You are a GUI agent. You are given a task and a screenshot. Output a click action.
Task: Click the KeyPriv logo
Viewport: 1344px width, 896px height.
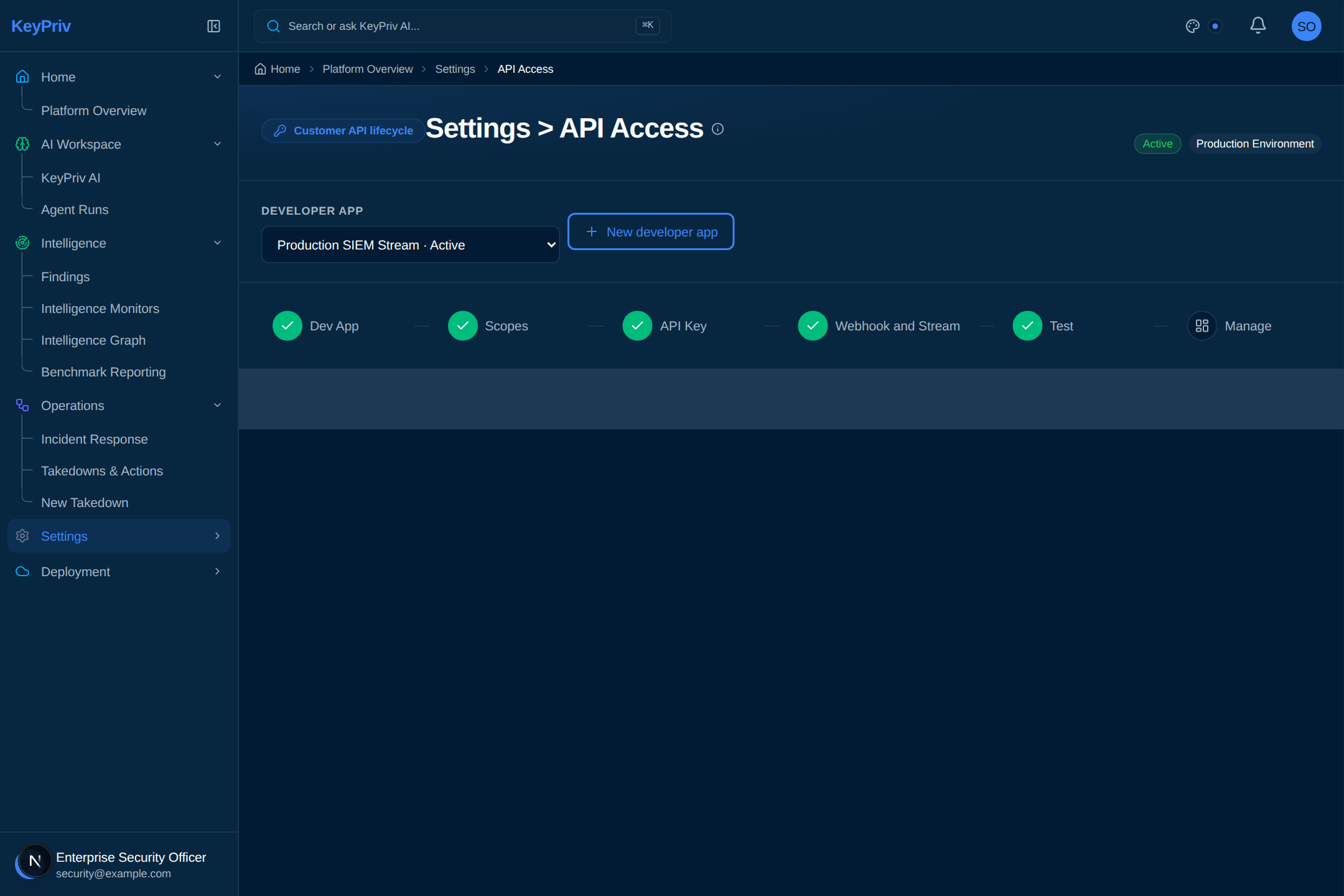click(41, 26)
